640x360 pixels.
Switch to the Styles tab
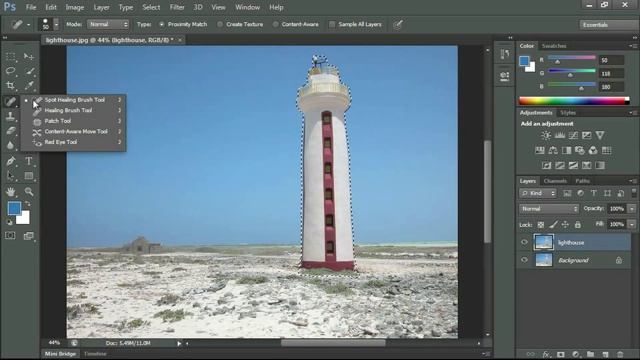[x=568, y=113]
